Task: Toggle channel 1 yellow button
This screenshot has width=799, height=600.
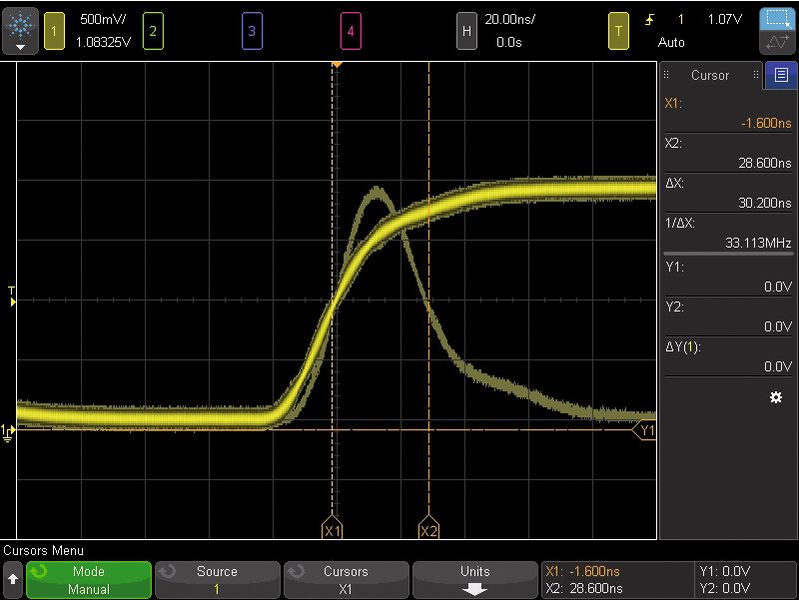Action: point(55,31)
